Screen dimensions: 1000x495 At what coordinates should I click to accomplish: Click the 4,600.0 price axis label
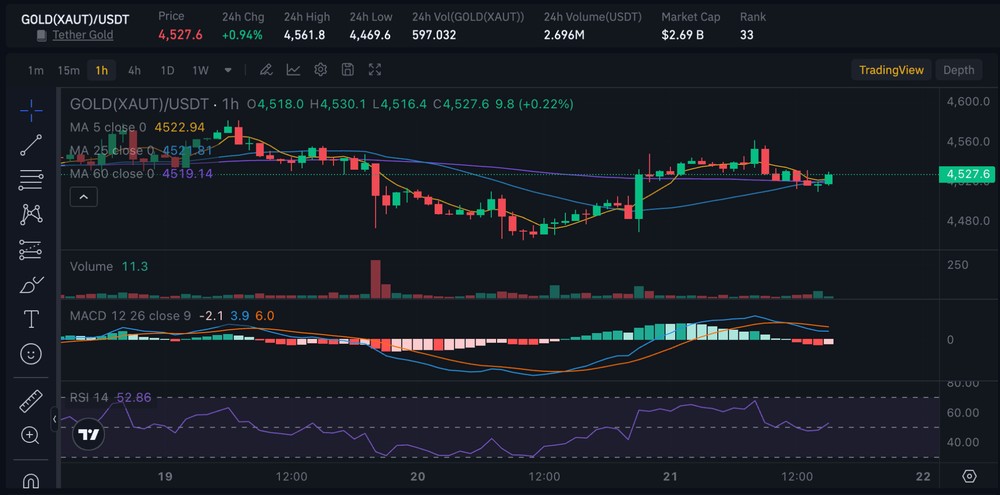968,101
